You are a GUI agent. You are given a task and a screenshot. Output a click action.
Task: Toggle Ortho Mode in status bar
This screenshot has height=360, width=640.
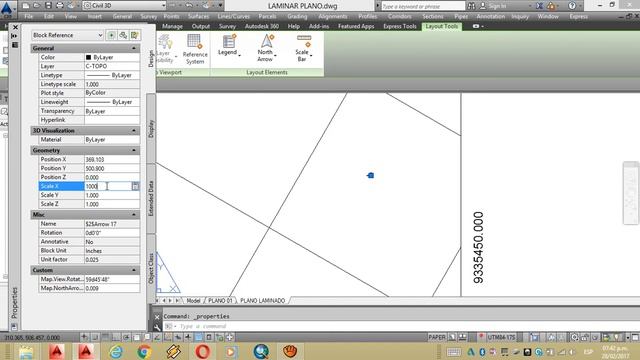[116, 337]
